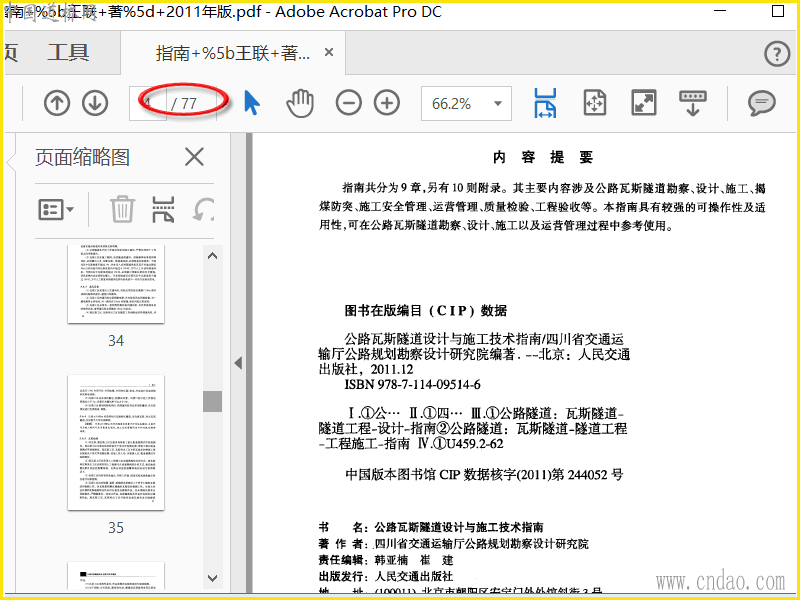Collapse the navigation pane arrow
Viewport: 800px width, 600px height.
click(238, 363)
